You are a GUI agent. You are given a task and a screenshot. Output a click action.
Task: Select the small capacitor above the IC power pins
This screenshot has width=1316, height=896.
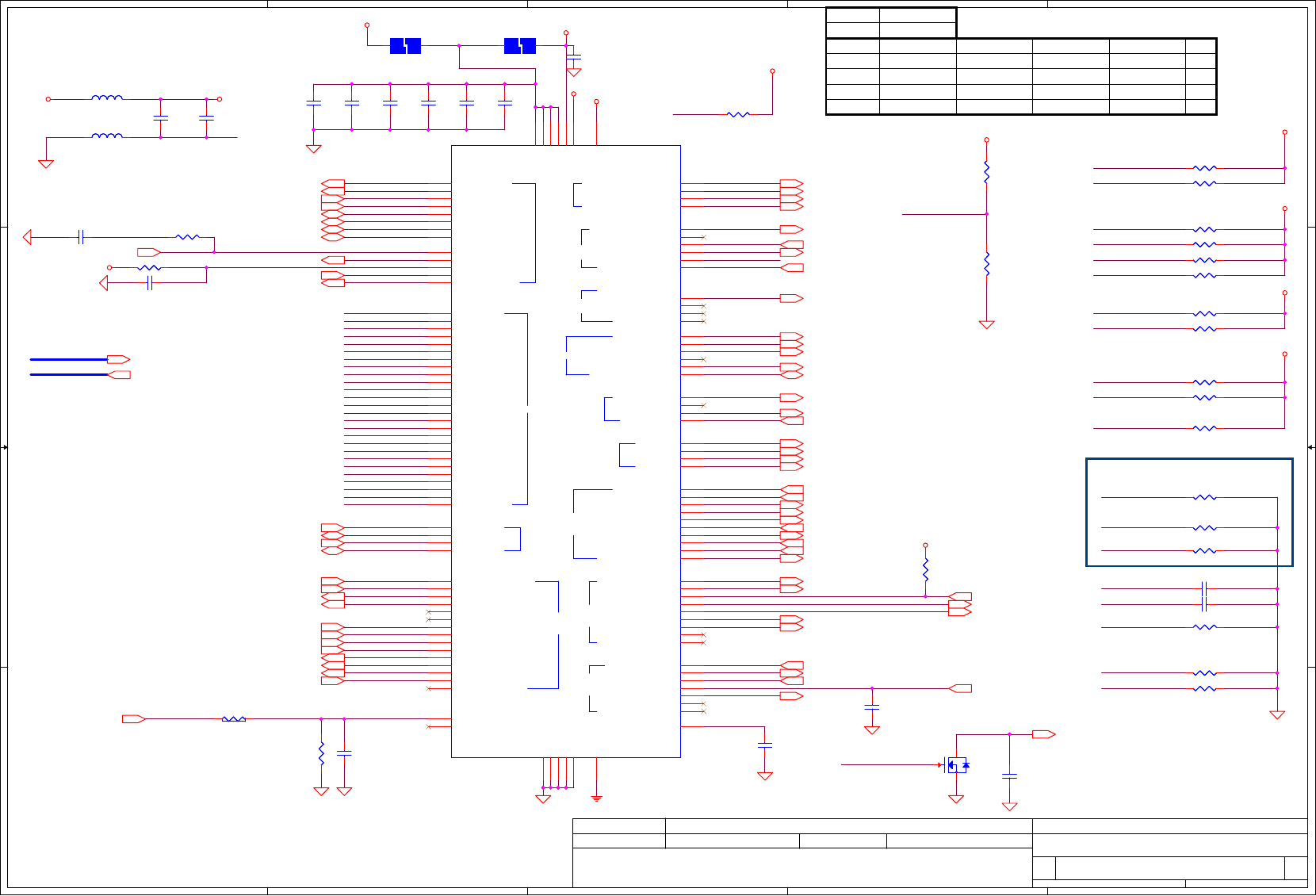[574, 57]
